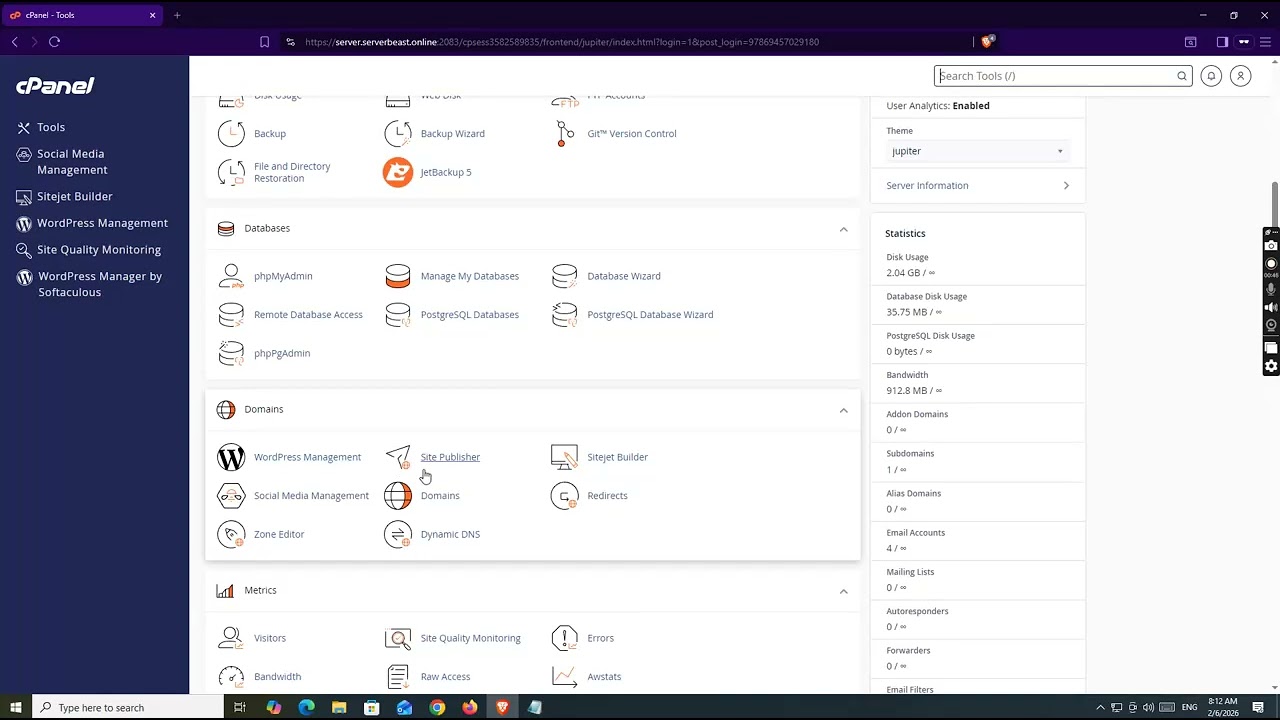Open the Redirects icon
This screenshot has width=1280, height=720.
tap(565, 496)
